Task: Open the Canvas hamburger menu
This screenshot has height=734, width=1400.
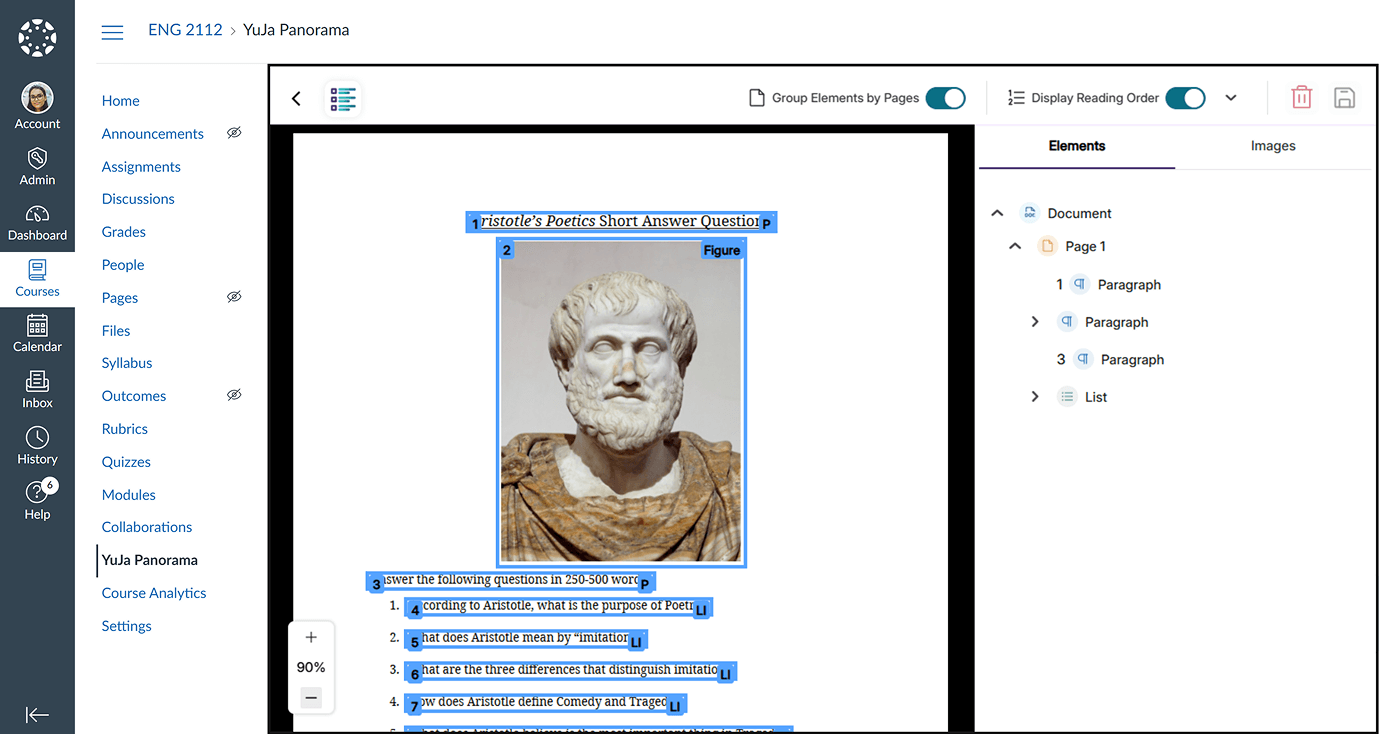Action: click(x=113, y=32)
